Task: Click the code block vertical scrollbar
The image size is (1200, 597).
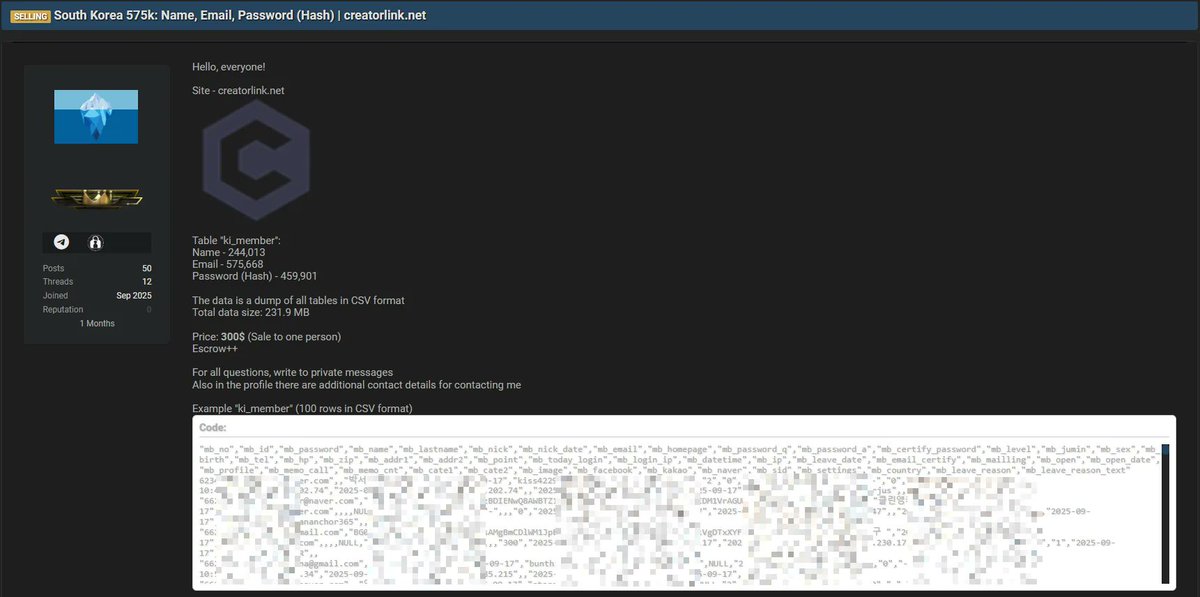Action: (1165, 514)
